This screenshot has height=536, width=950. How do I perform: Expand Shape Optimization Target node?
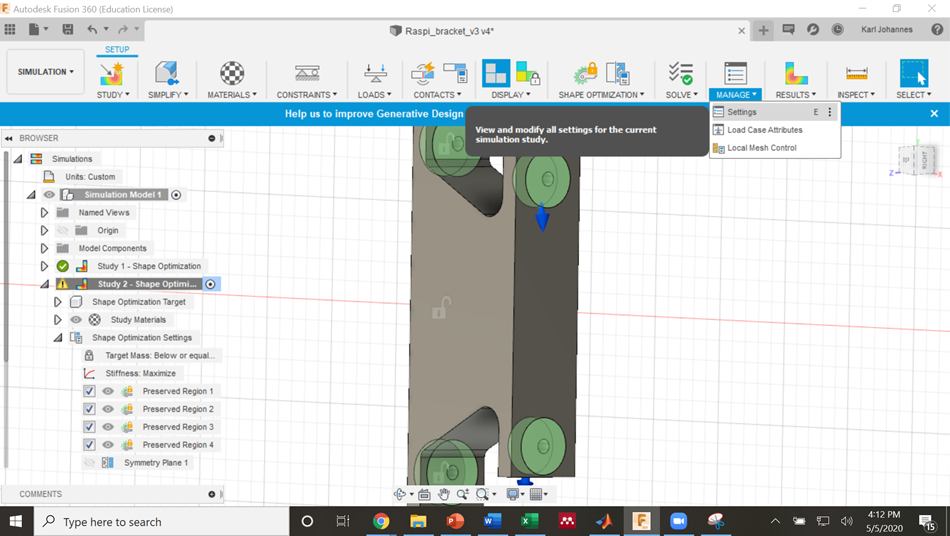[58, 302]
